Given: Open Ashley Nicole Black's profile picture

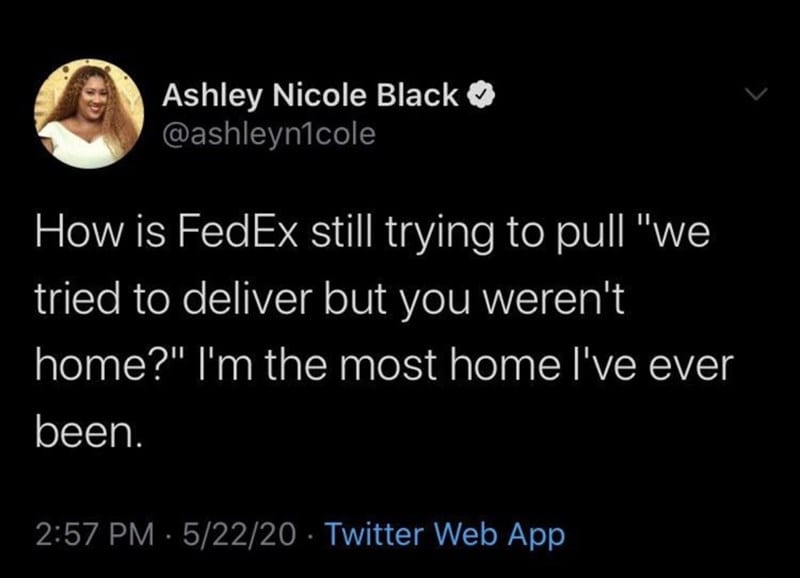Looking at the screenshot, I should click(x=89, y=113).
